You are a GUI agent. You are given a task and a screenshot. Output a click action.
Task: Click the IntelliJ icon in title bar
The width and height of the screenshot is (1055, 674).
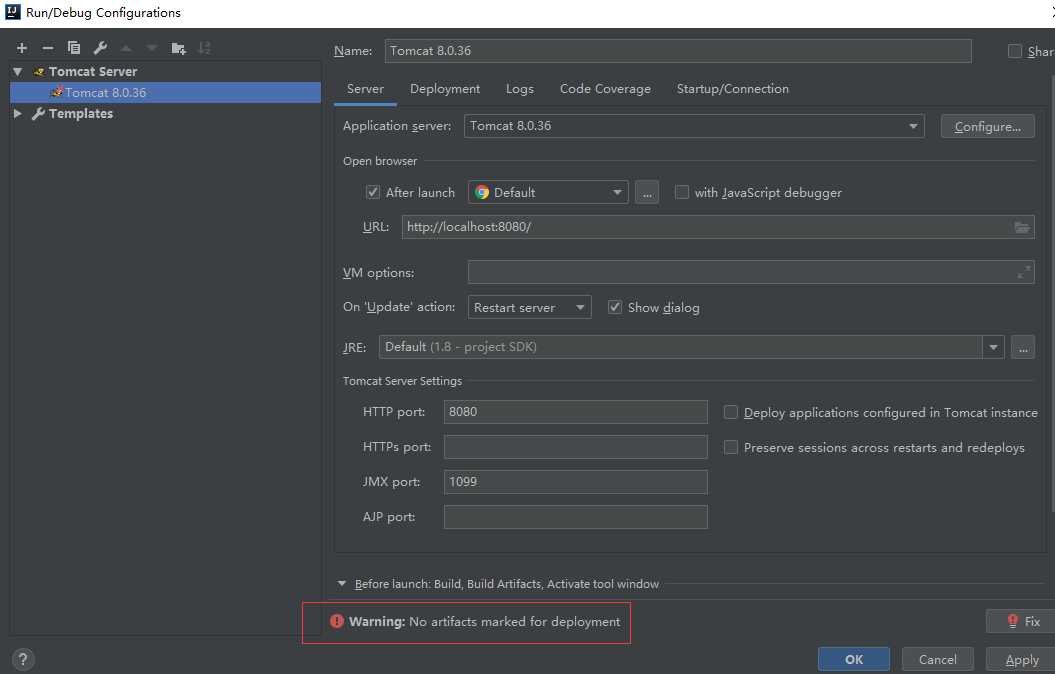[x=12, y=12]
